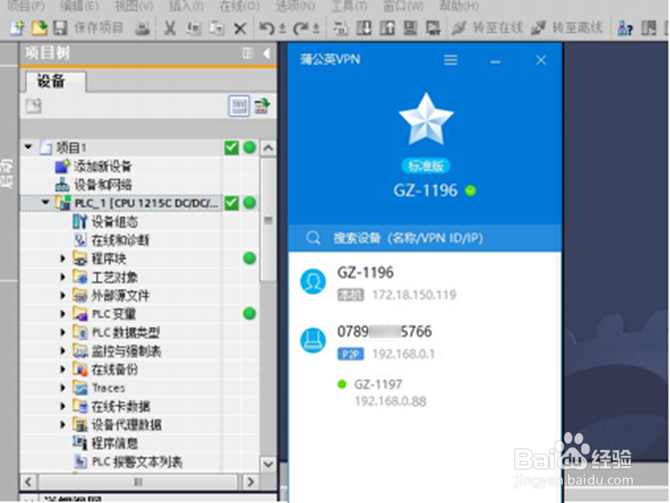Click the router device icon
The width and height of the screenshot is (670, 503).
pyautogui.click(x=313, y=341)
